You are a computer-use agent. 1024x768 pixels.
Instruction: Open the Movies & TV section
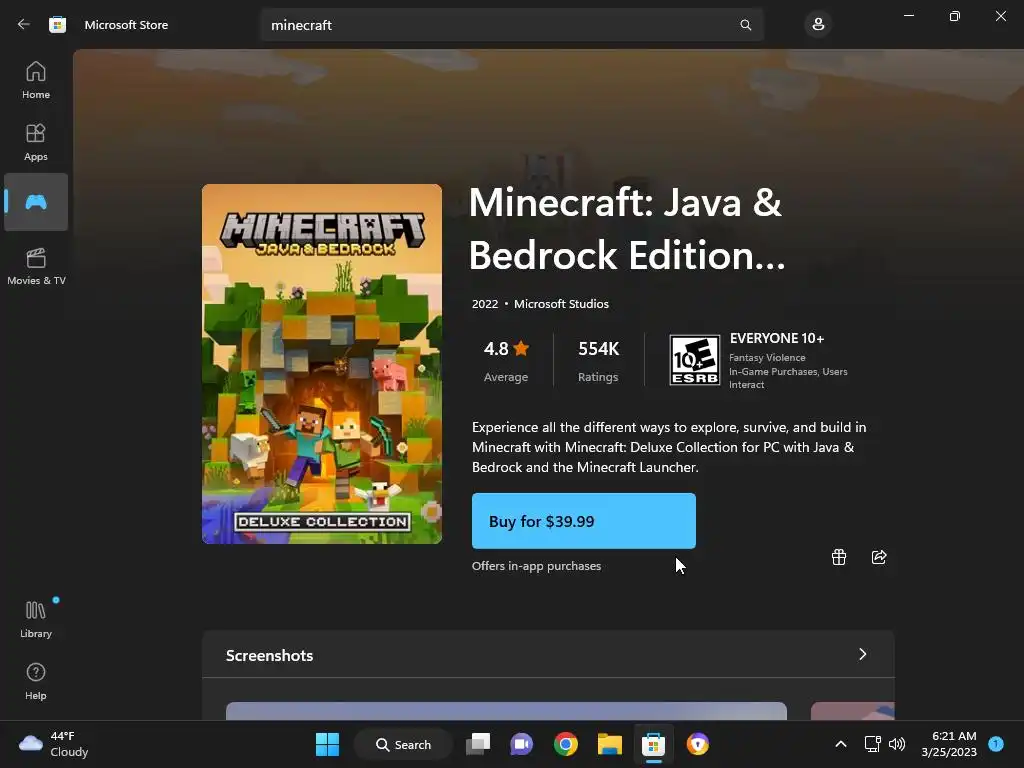[36, 266]
